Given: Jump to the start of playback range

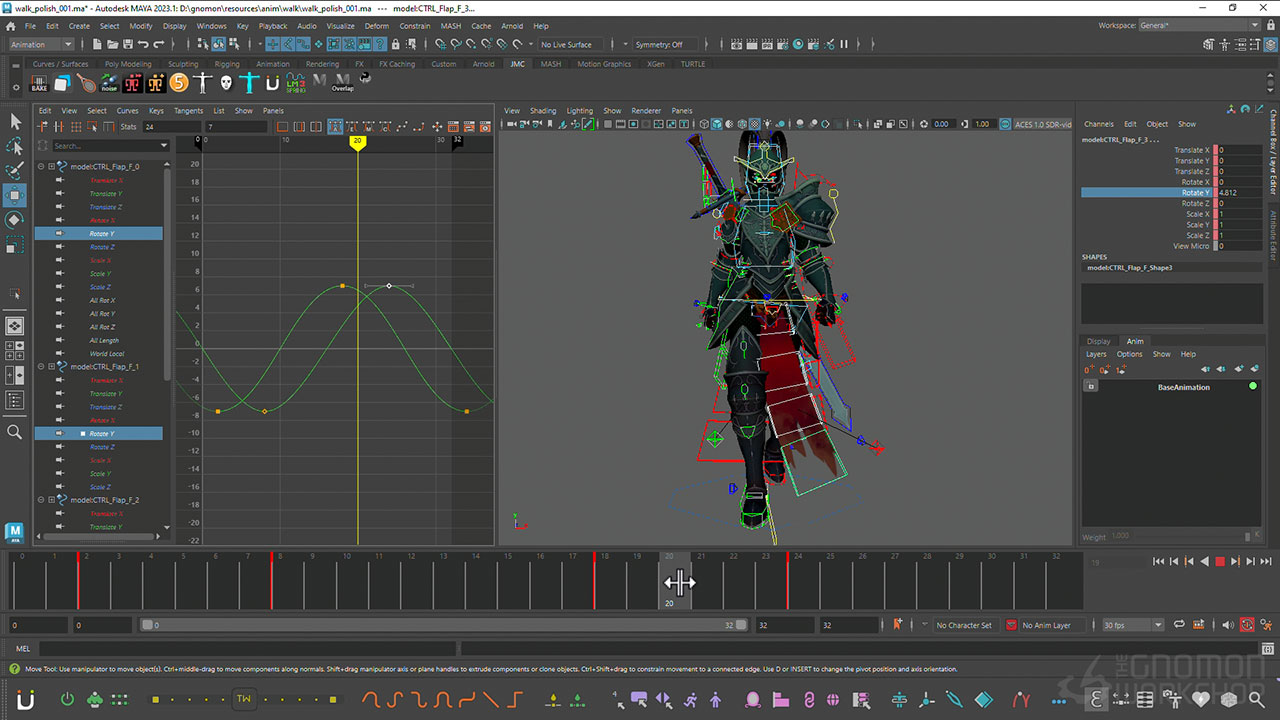Looking at the screenshot, I should [x=1159, y=562].
